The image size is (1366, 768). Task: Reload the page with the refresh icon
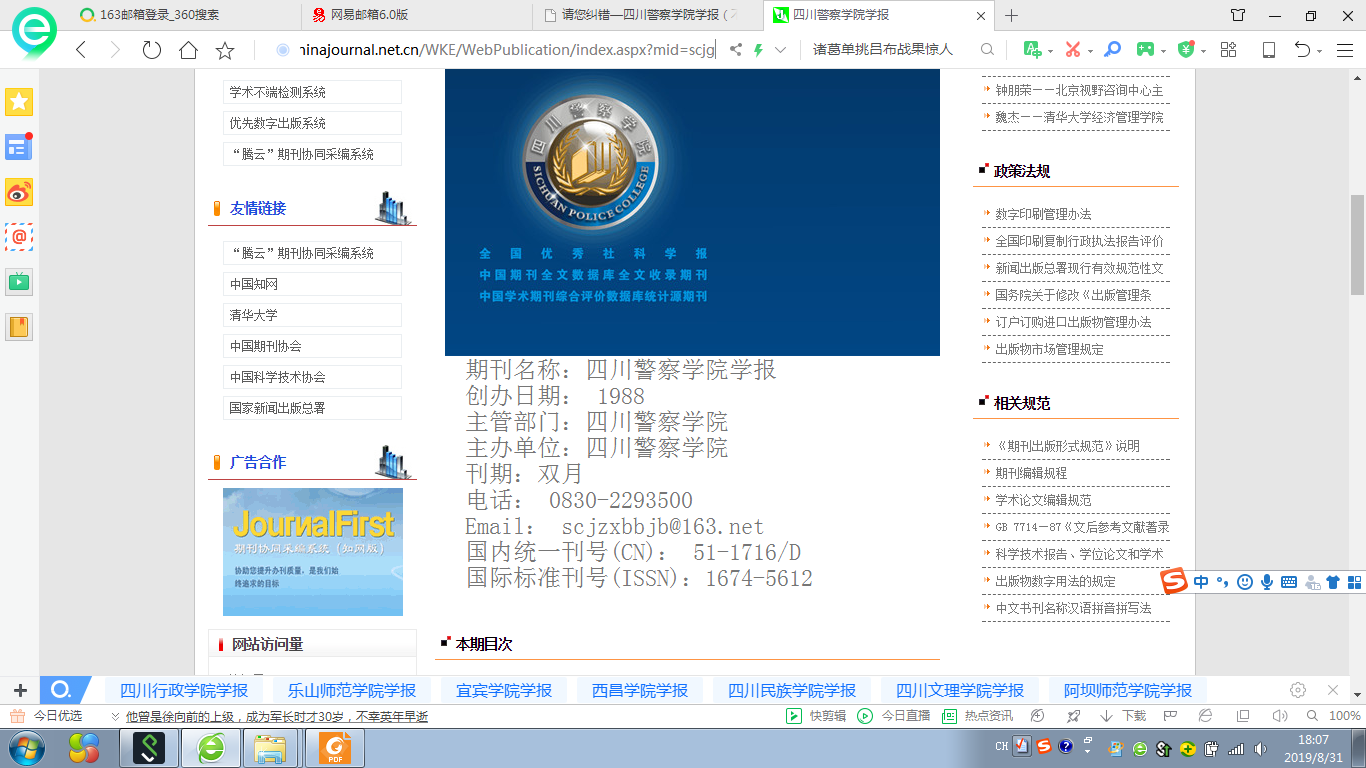[152, 50]
